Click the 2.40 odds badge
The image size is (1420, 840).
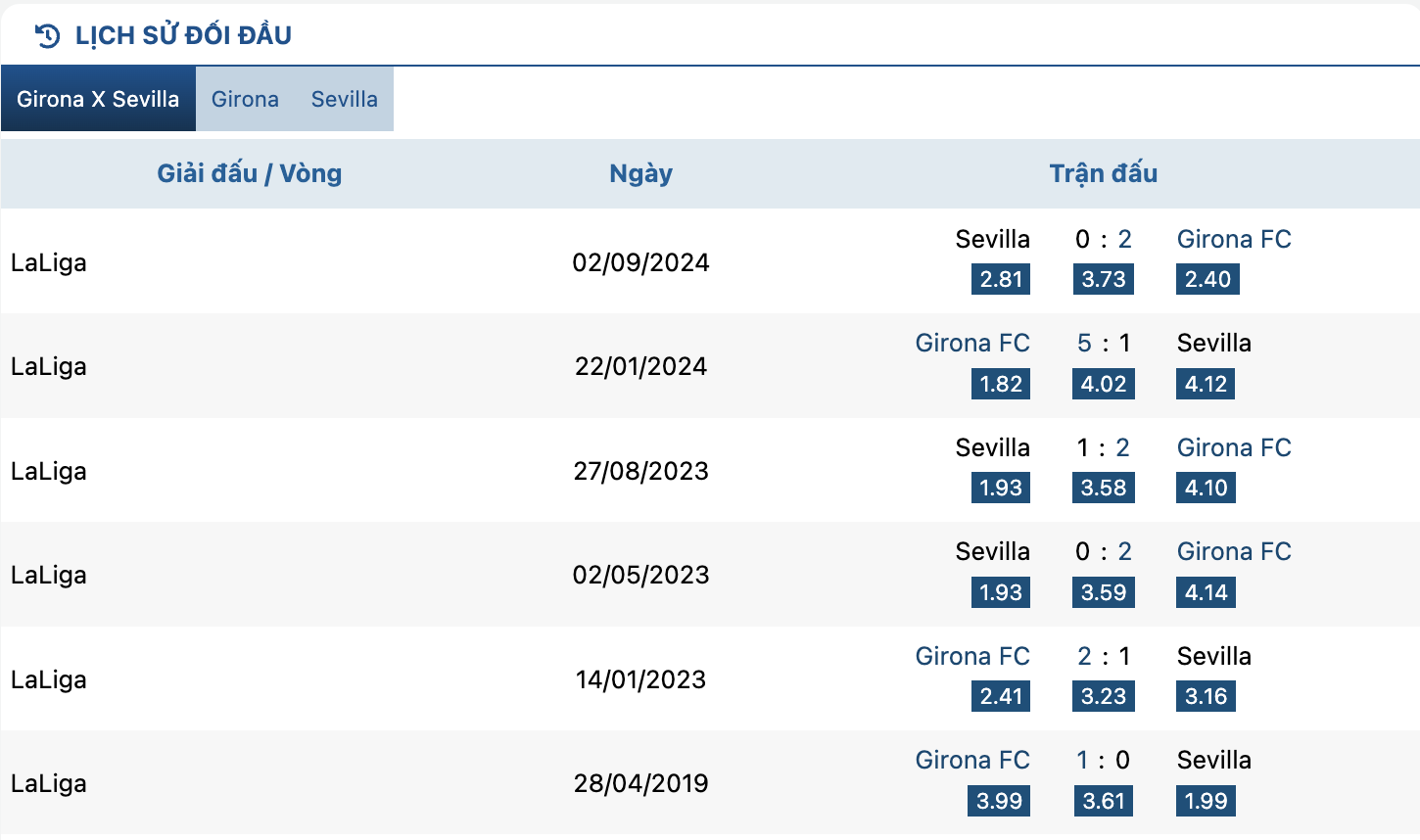[1207, 279]
